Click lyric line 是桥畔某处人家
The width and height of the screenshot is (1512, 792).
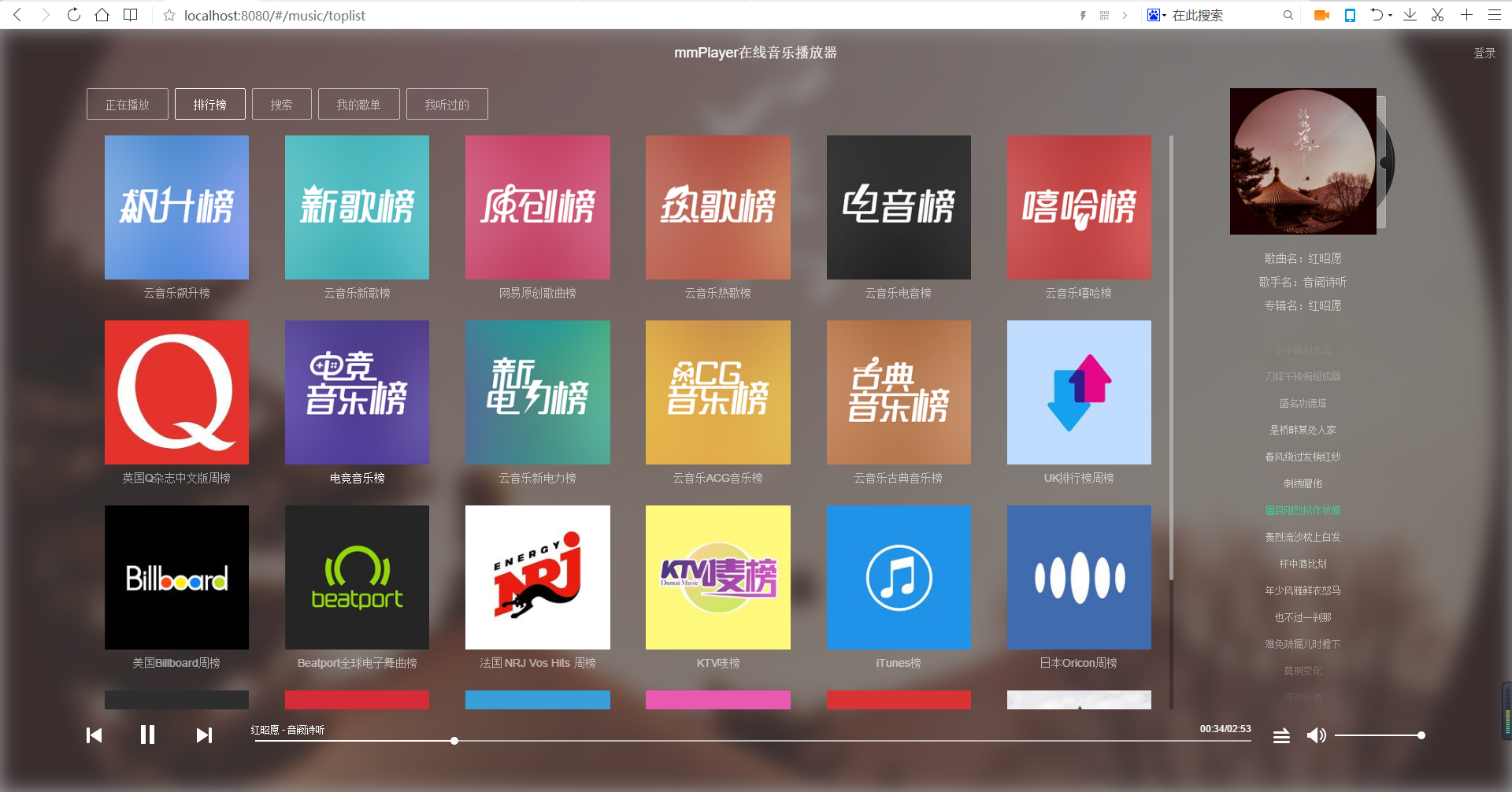click(x=1303, y=430)
